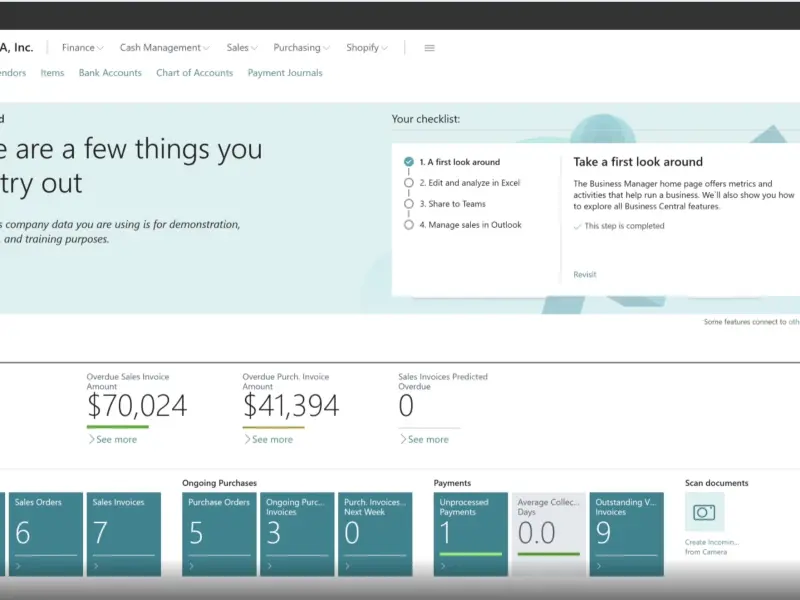Expand the Purchasing dropdown menu
The height and width of the screenshot is (600, 800).
coord(302,48)
